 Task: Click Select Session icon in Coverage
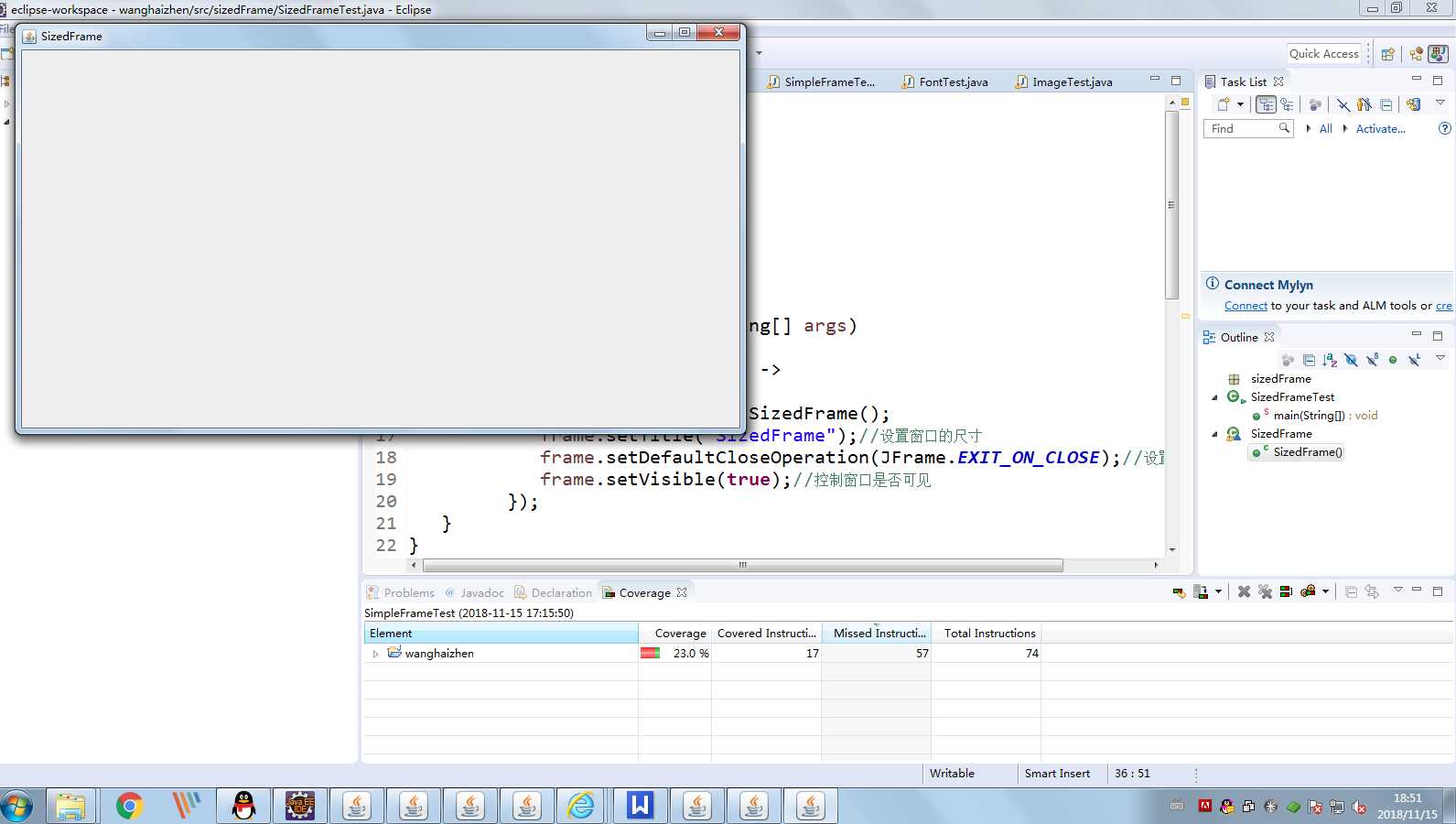point(1308,591)
